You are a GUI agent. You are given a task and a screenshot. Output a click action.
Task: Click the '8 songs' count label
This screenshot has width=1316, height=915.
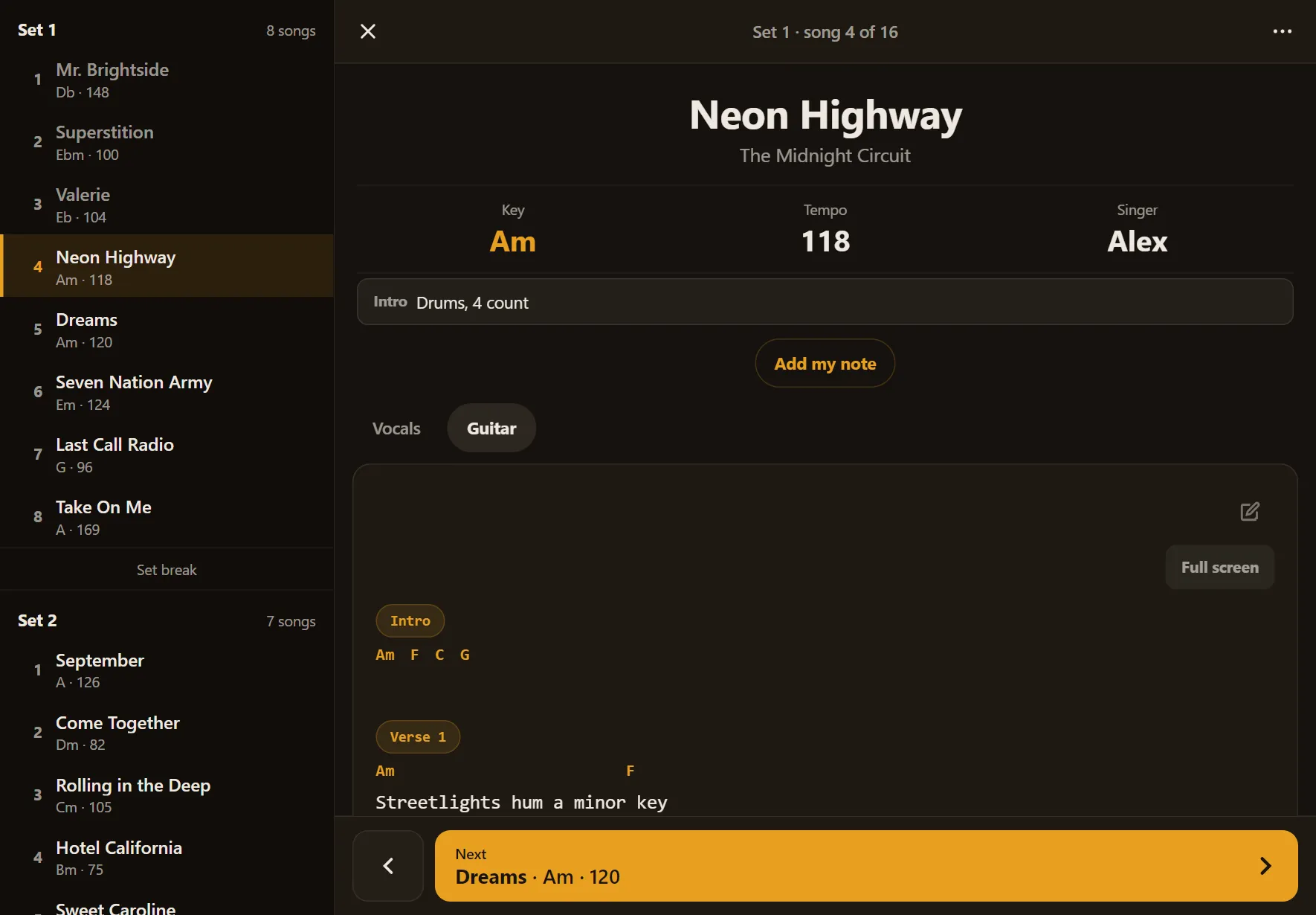point(291,30)
